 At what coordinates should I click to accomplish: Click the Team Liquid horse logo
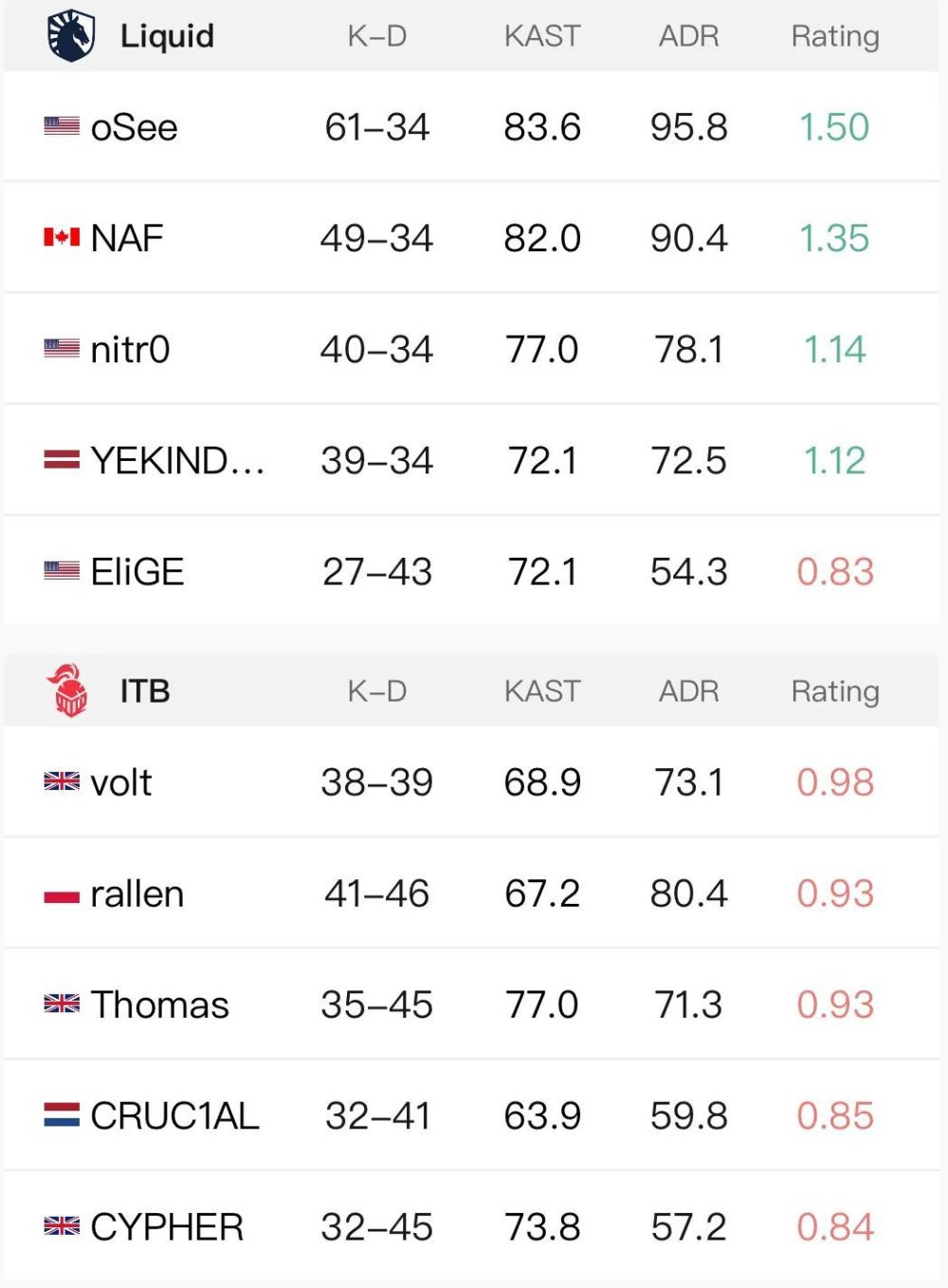[71, 35]
